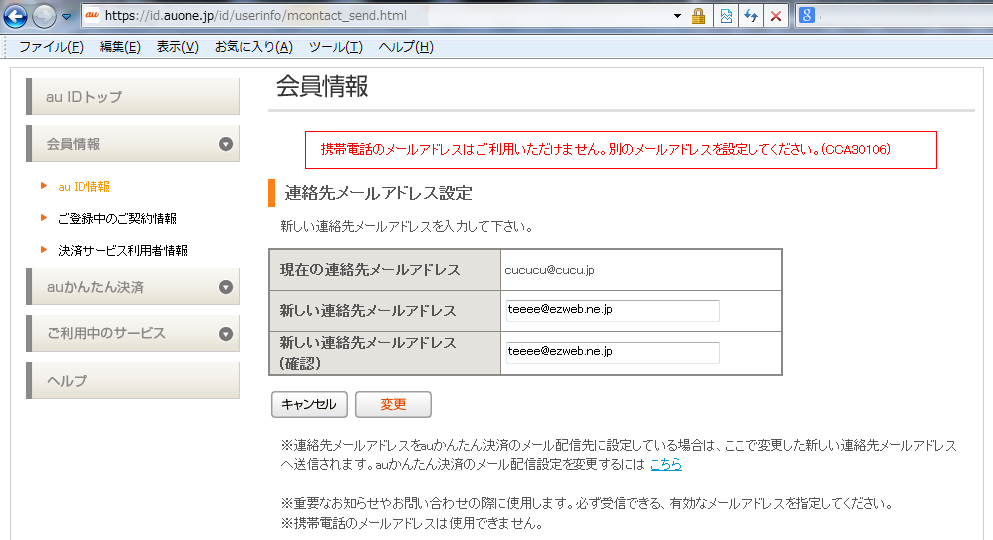This screenshot has height=540, width=993.
Task: Open ご登録中のご契約情報 sidebar link
Action: [x=117, y=218]
